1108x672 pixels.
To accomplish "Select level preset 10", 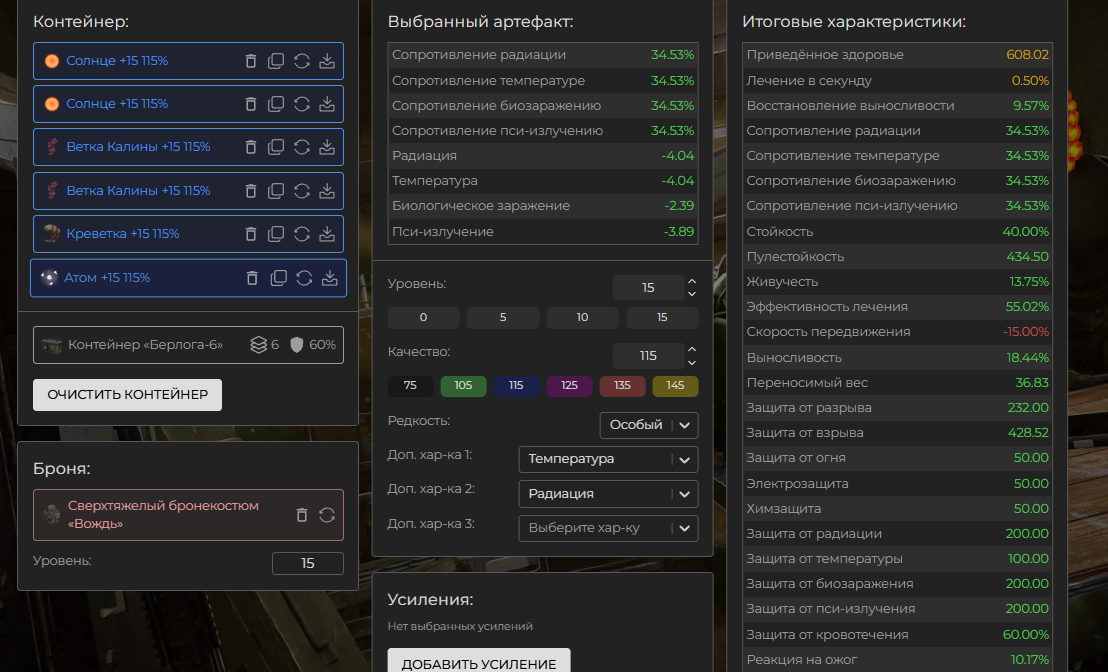I will tap(582, 318).
